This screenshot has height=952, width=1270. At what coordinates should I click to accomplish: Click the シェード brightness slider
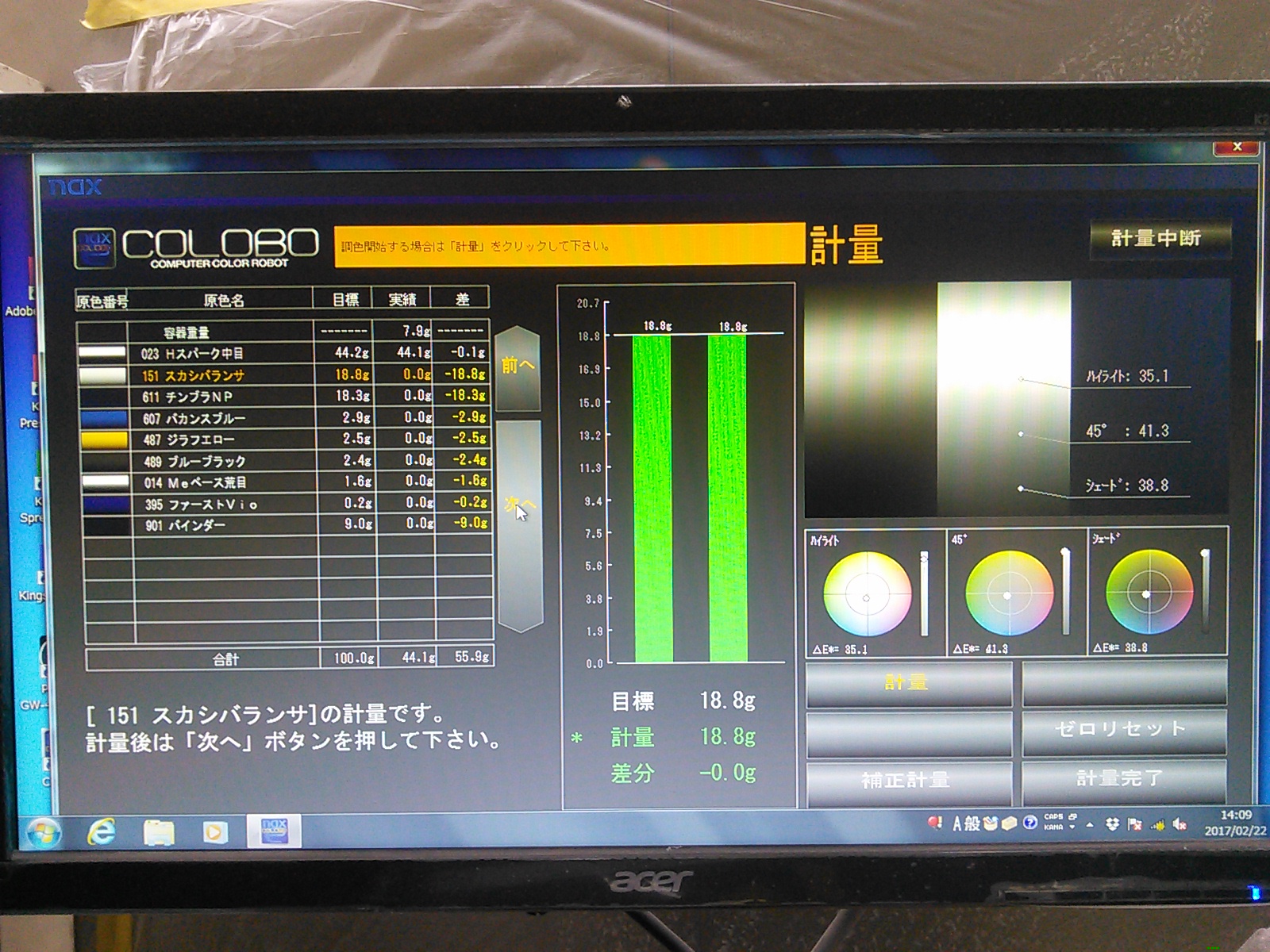point(1206,591)
